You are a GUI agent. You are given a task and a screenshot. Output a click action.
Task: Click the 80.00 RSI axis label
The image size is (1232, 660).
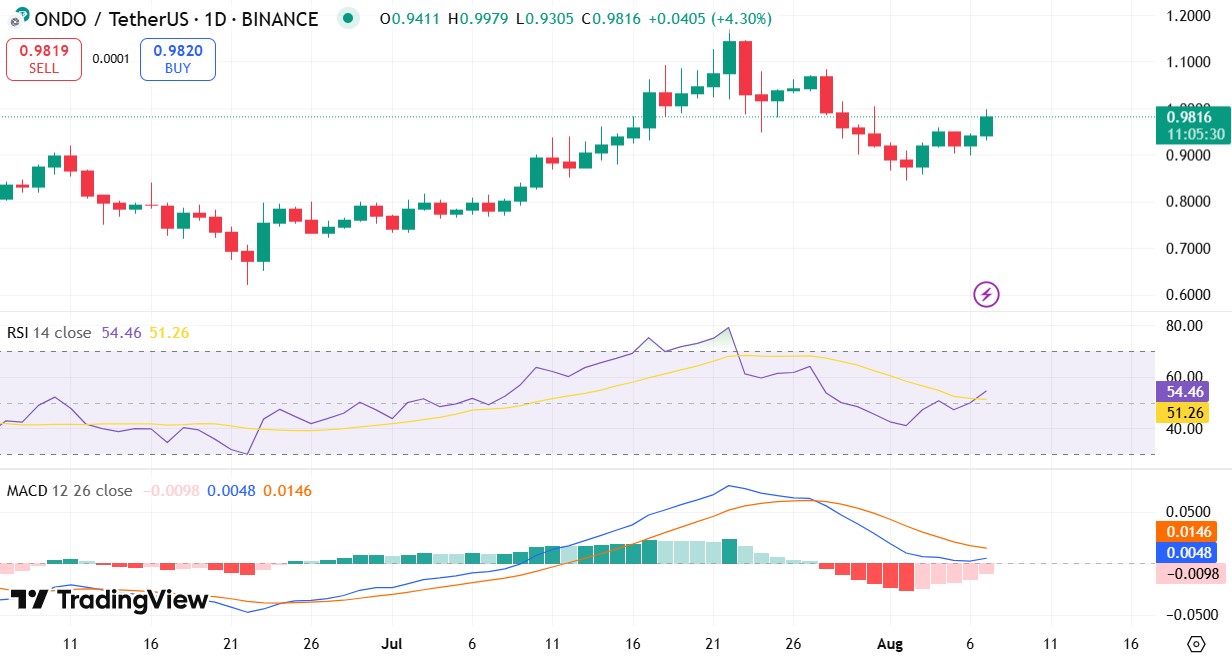[1186, 326]
